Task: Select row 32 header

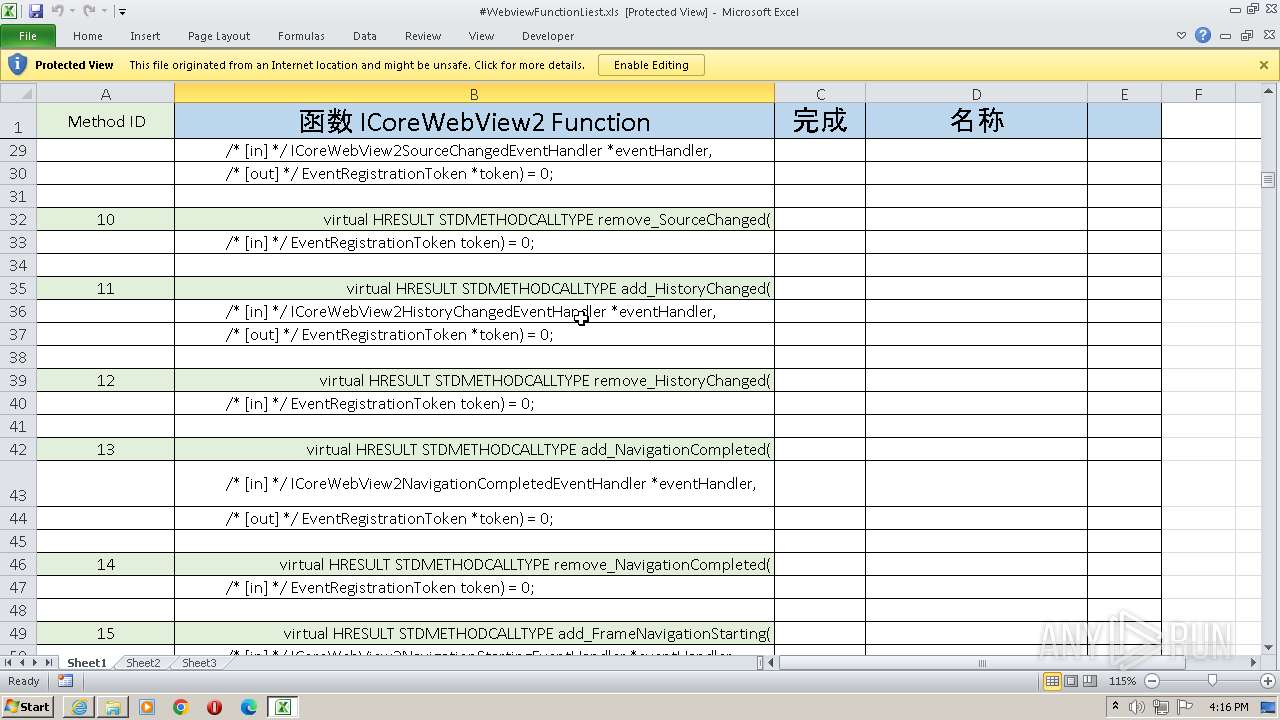Action: click(18, 219)
